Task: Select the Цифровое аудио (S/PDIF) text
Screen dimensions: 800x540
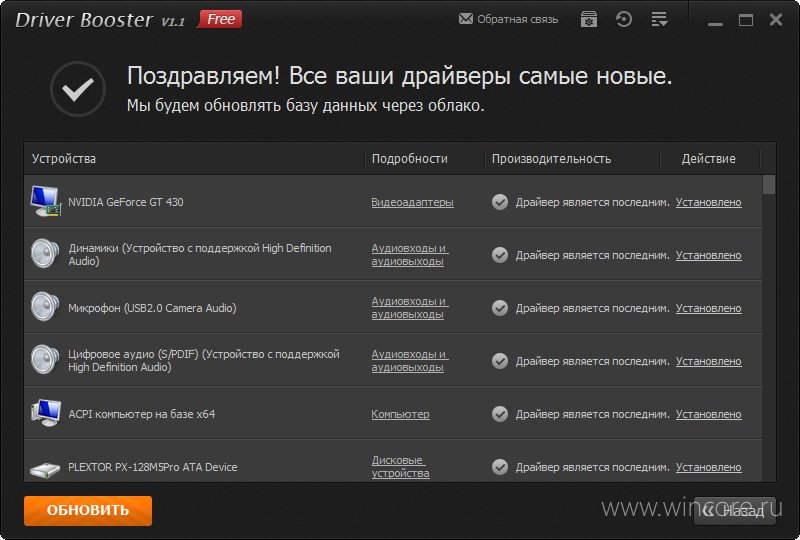Action: pyautogui.click(x=204, y=361)
